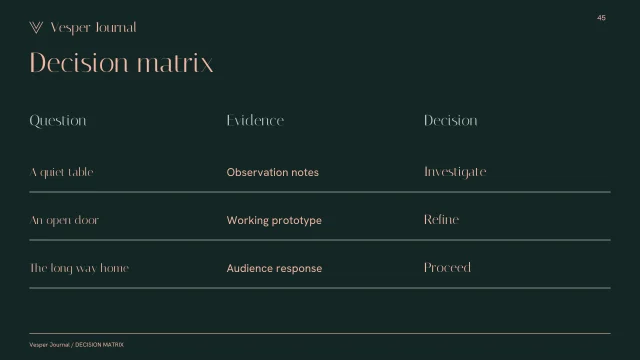Click the footer separator line above caption
The image size is (640, 360).
pos(320,333)
